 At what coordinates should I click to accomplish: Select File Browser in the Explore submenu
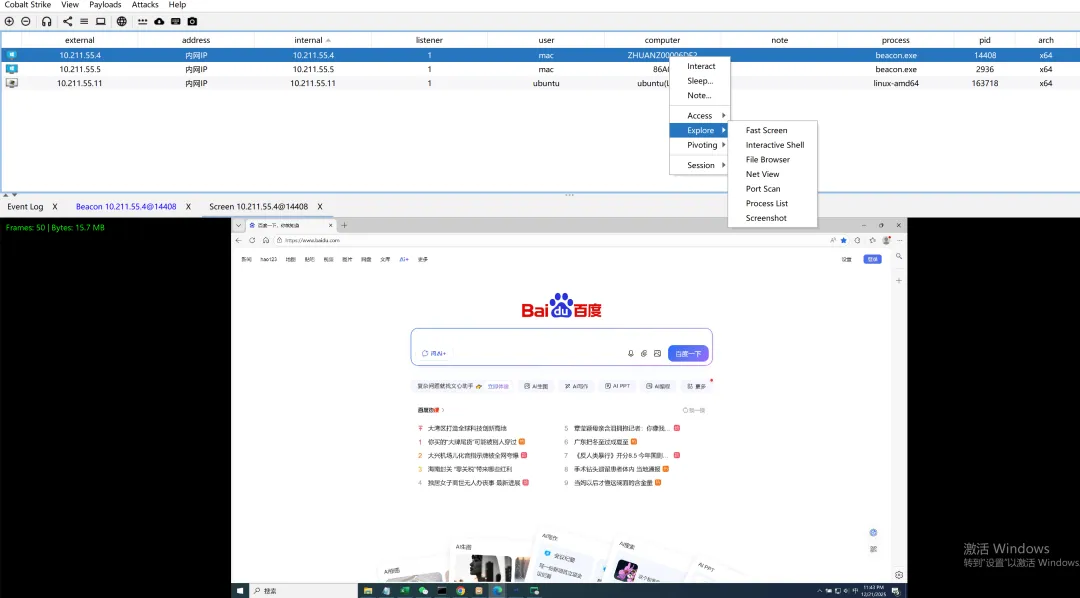(x=772, y=159)
